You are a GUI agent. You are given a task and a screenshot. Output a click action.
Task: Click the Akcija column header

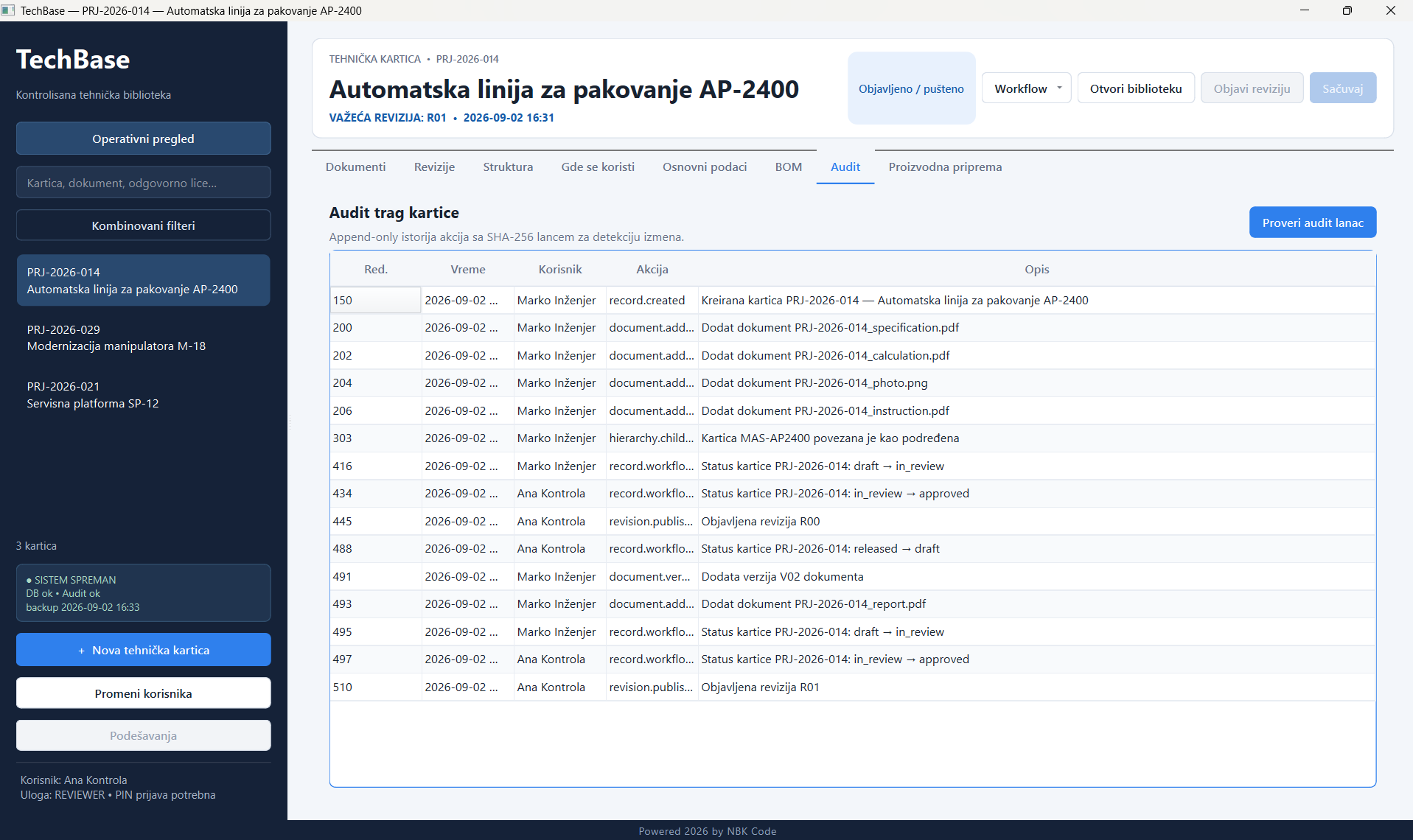652,270
